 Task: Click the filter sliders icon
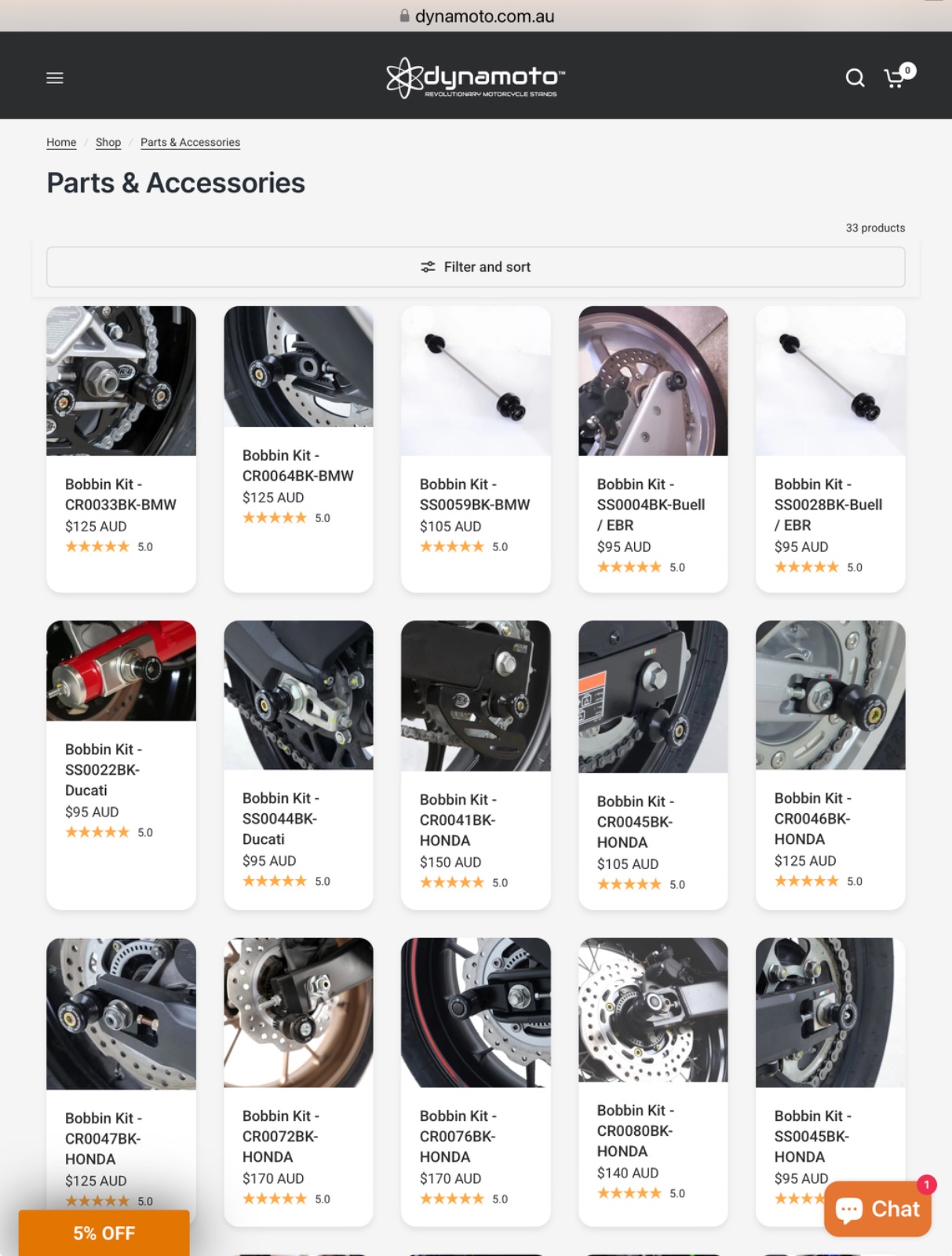click(x=428, y=267)
